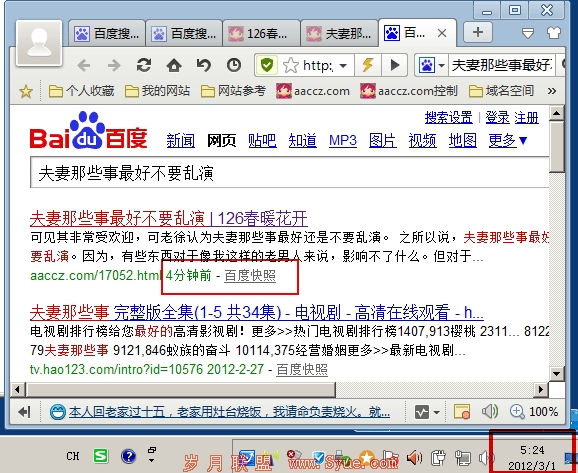Switch to 地图 search category
The width and height of the screenshot is (578, 473).
pyautogui.click(x=463, y=140)
